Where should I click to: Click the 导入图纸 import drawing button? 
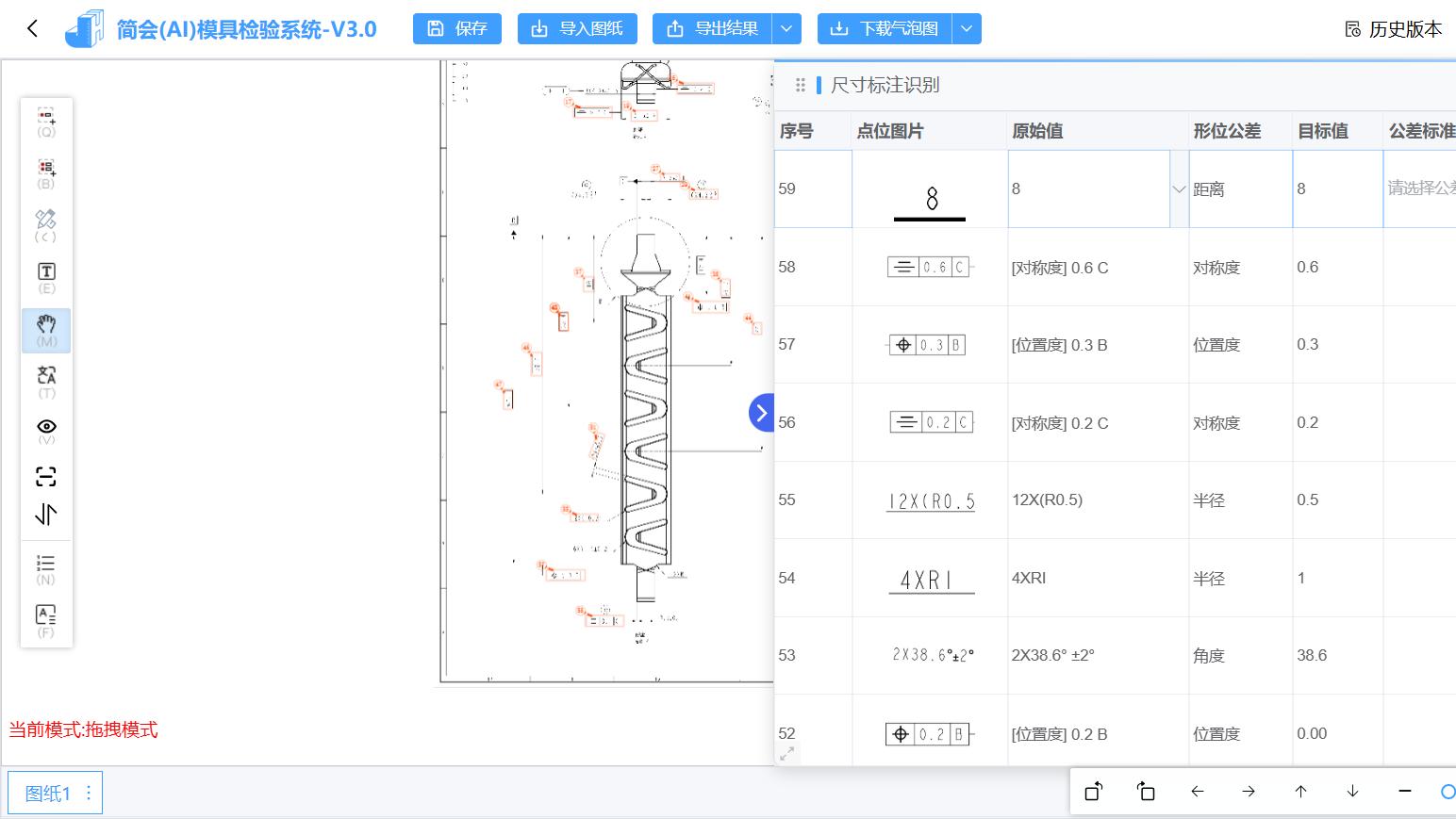point(577,28)
